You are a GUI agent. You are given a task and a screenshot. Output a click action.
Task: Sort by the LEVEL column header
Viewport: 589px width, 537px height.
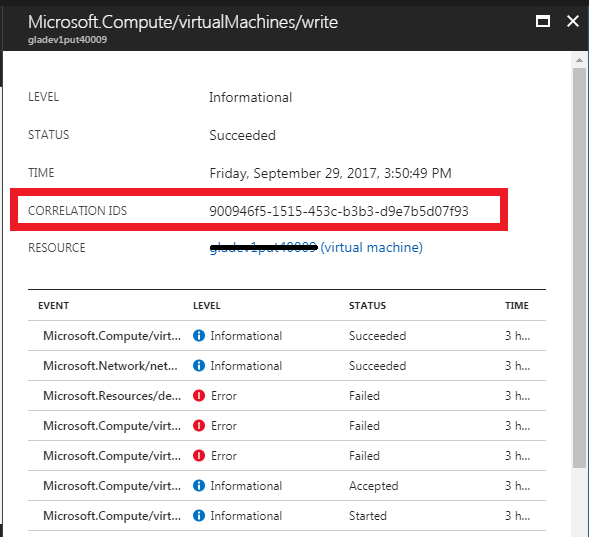click(x=207, y=306)
